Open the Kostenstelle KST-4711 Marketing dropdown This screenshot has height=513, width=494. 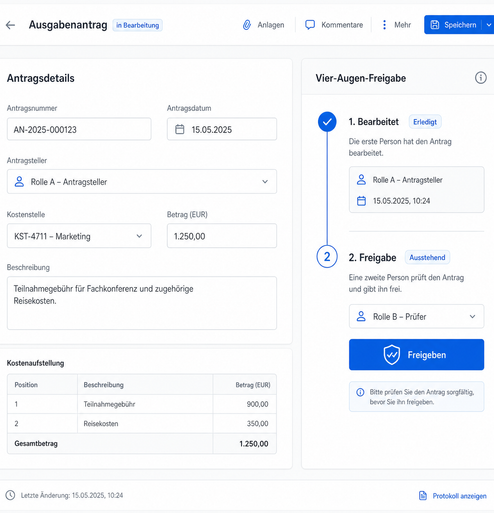[79, 236]
